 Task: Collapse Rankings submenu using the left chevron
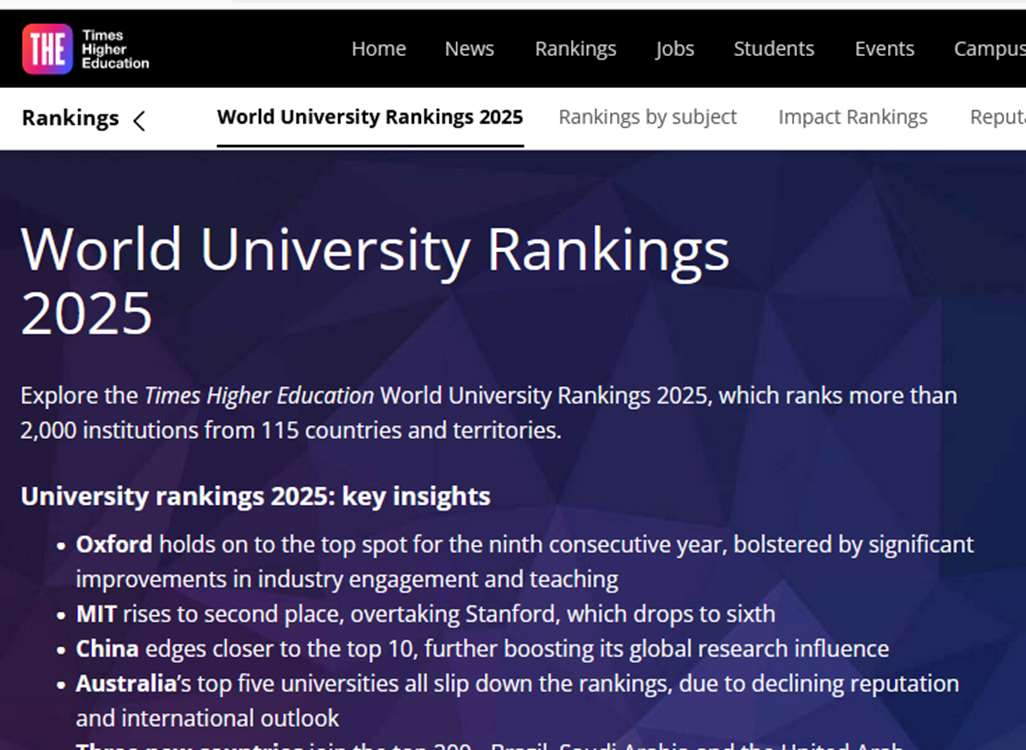coord(139,120)
